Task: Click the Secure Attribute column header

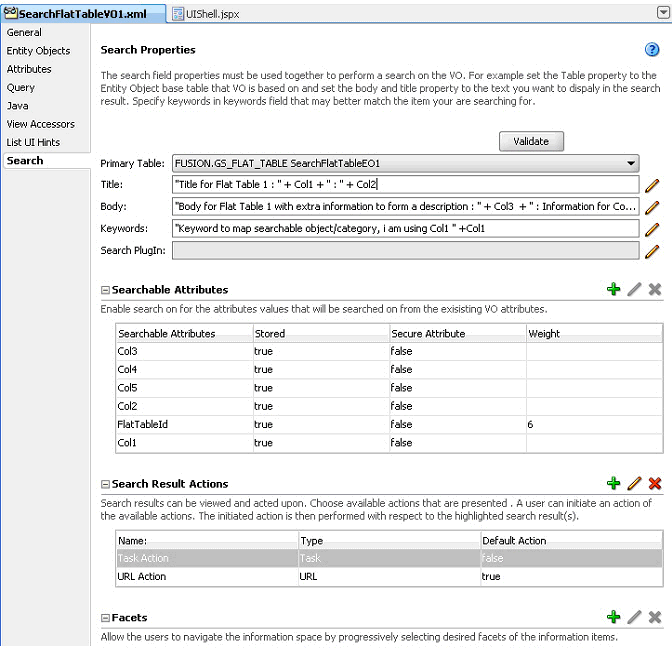Action: tap(458, 333)
